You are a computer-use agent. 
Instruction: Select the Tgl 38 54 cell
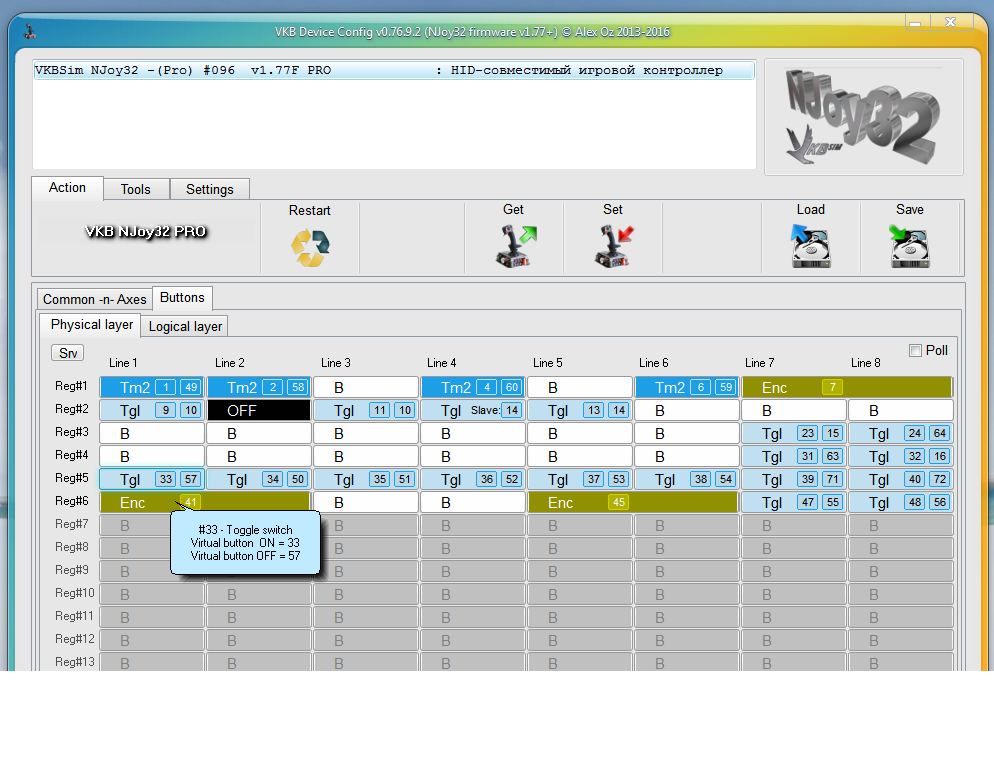[x=687, y=479]
